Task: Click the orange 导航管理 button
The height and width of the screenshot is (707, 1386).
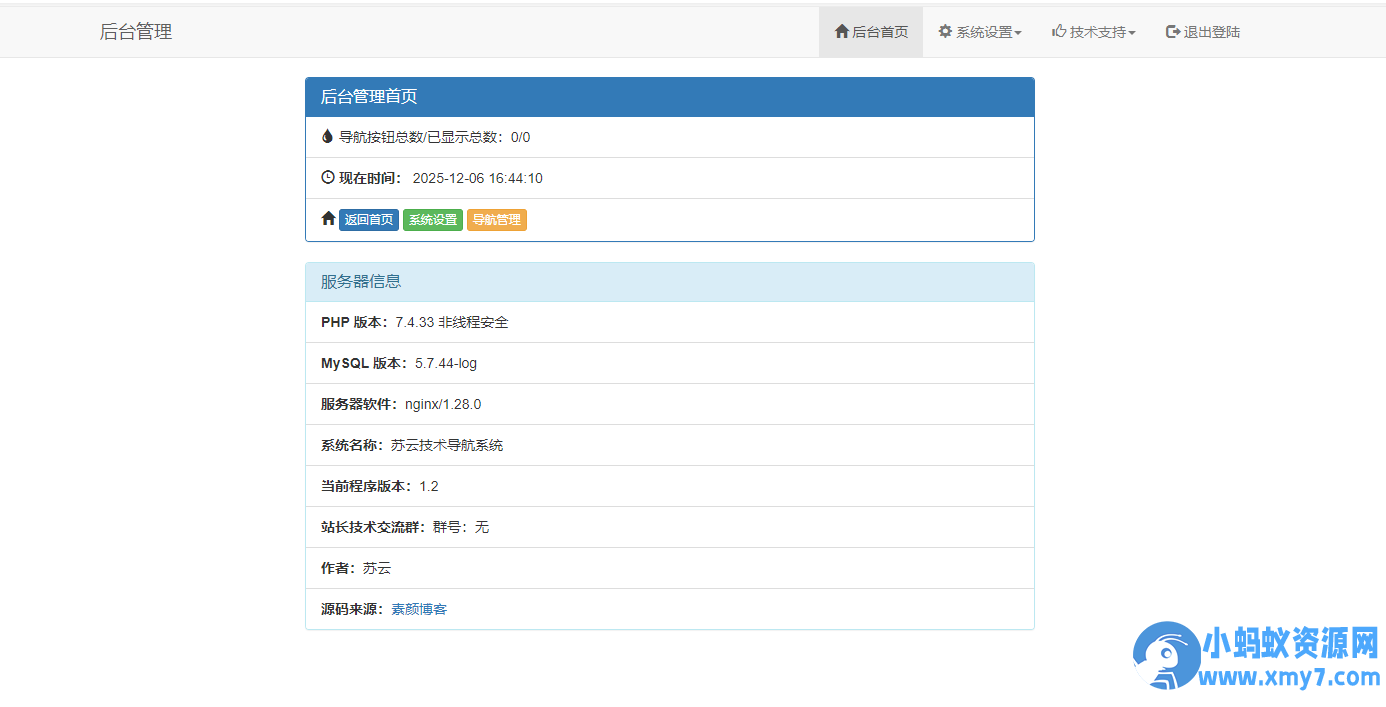Action: 497,219
